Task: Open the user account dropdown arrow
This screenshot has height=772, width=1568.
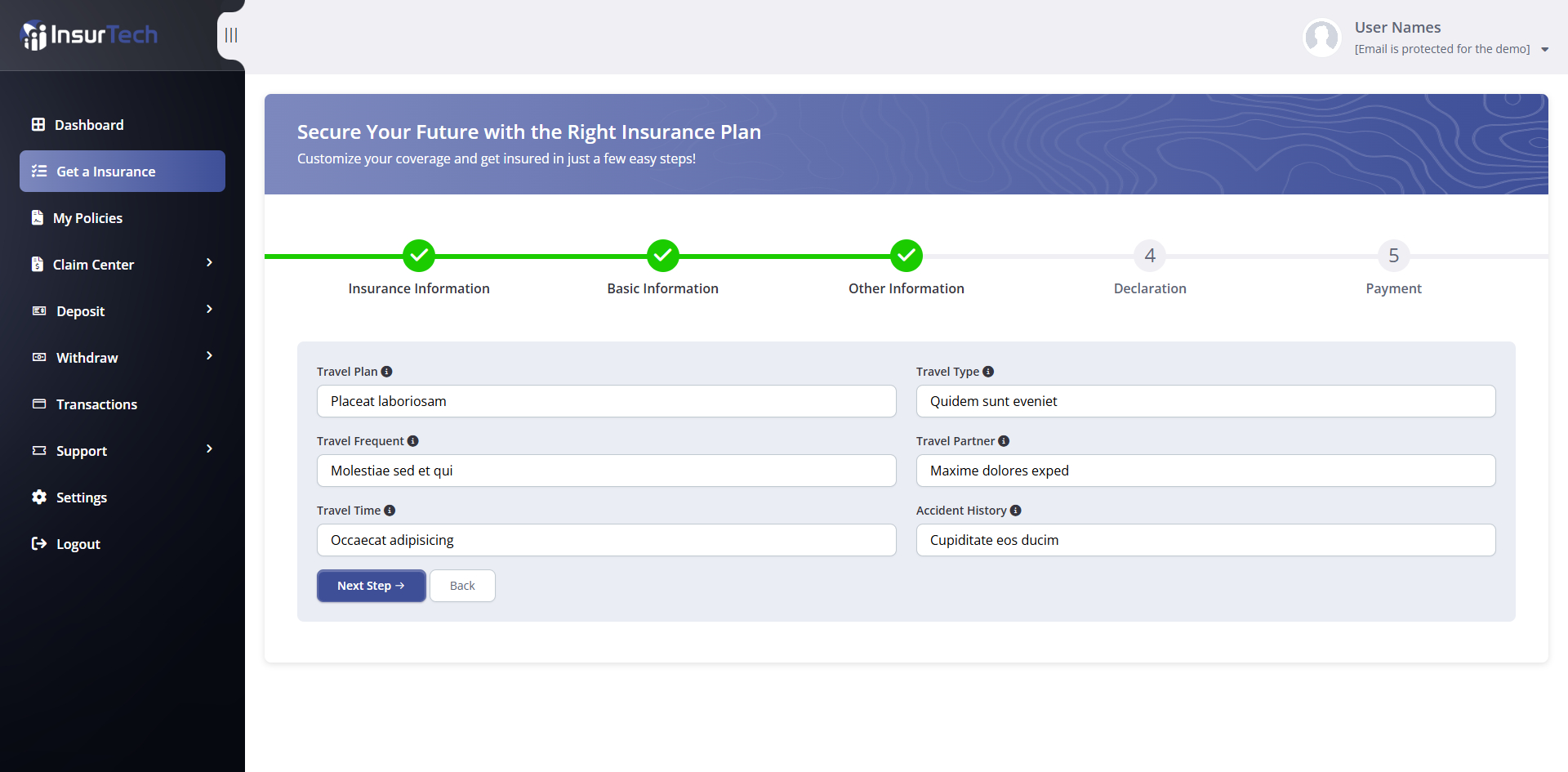Action: pos(1544,50)
